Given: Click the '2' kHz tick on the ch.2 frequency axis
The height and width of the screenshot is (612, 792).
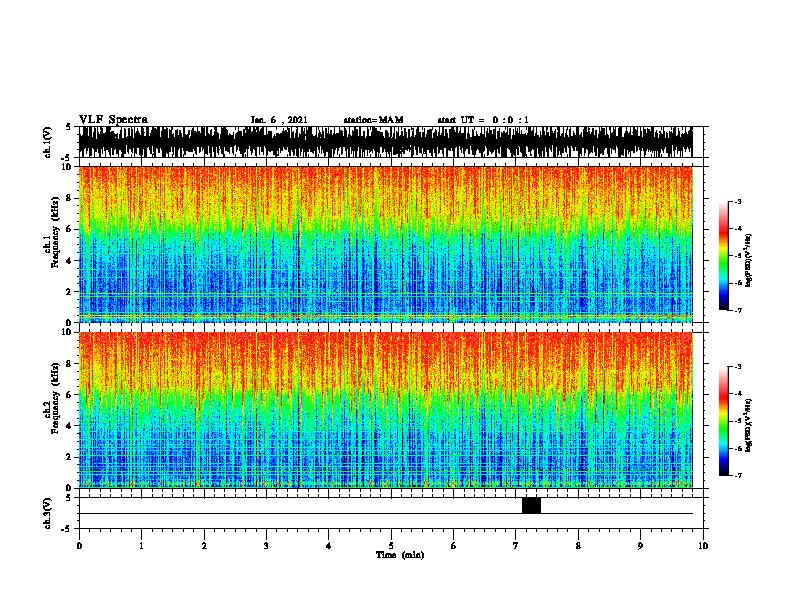Looking at the screenshot, I should tap(70, 457).
